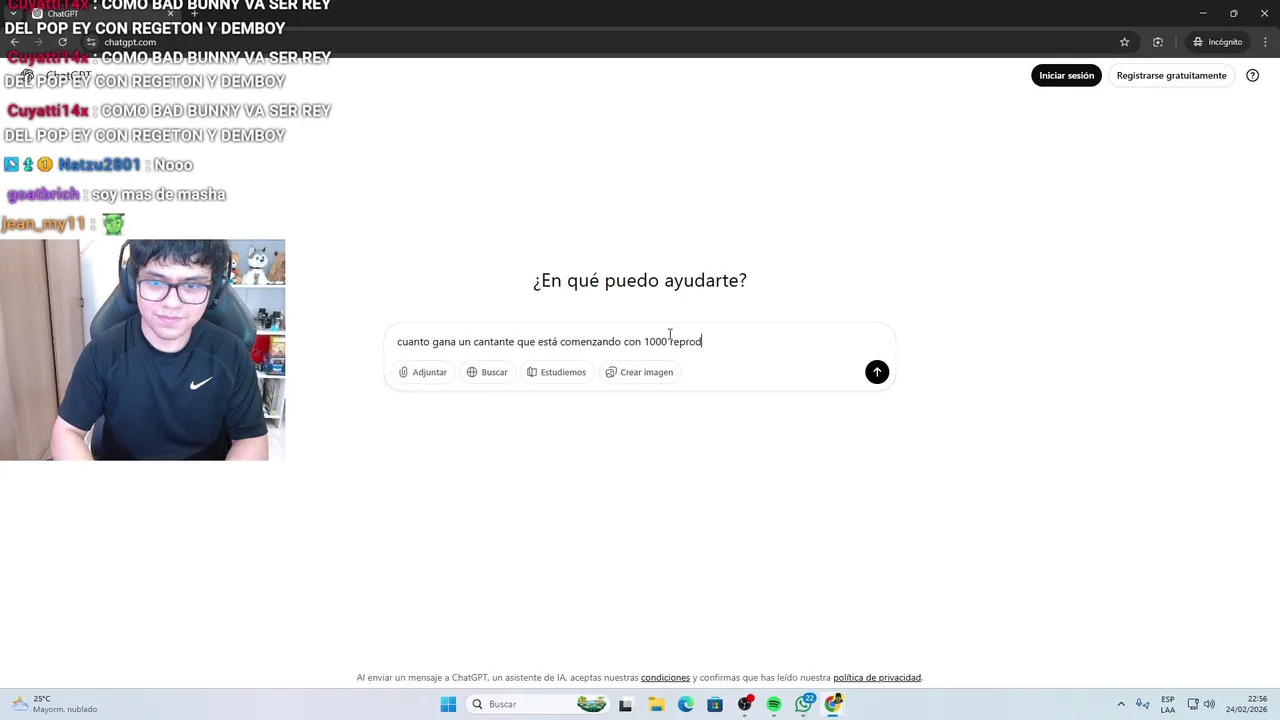Viewport: 1280px width, 720px height.
Task: Open the clock showing 22:56
Action: 1245,704
